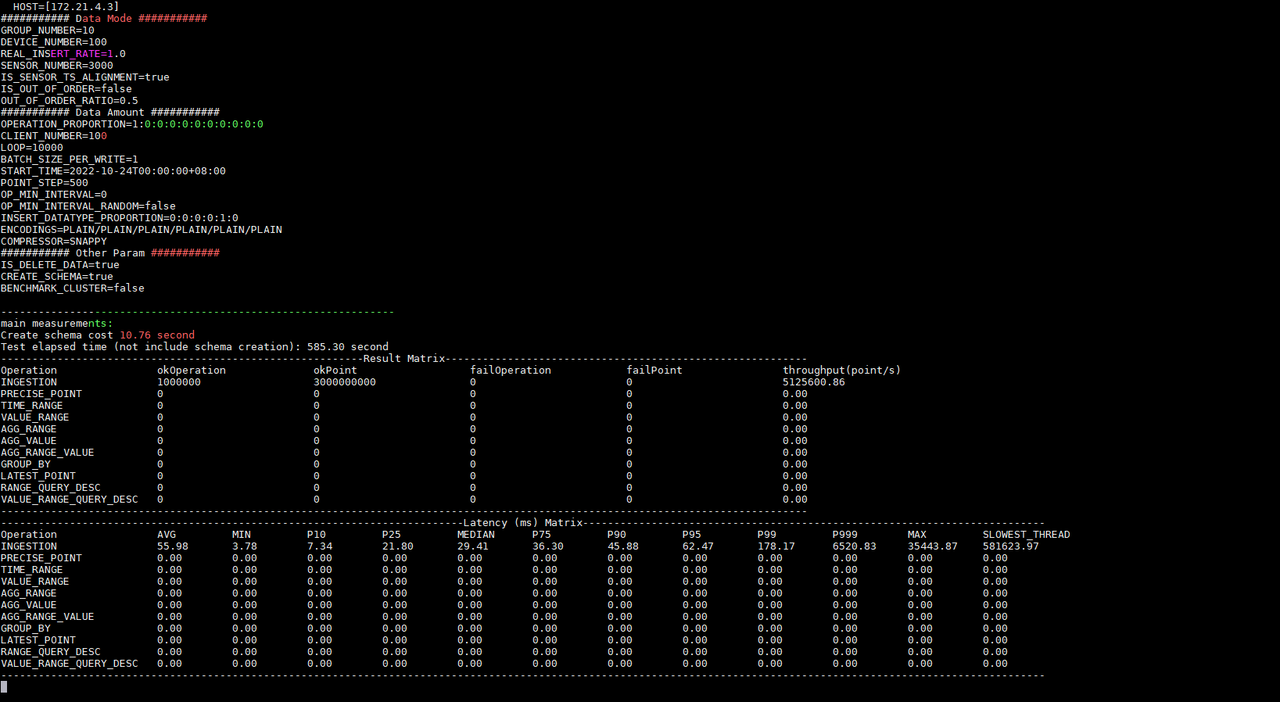Click the Result Matrix heading

pyautogui.click(x=403, y=358)
